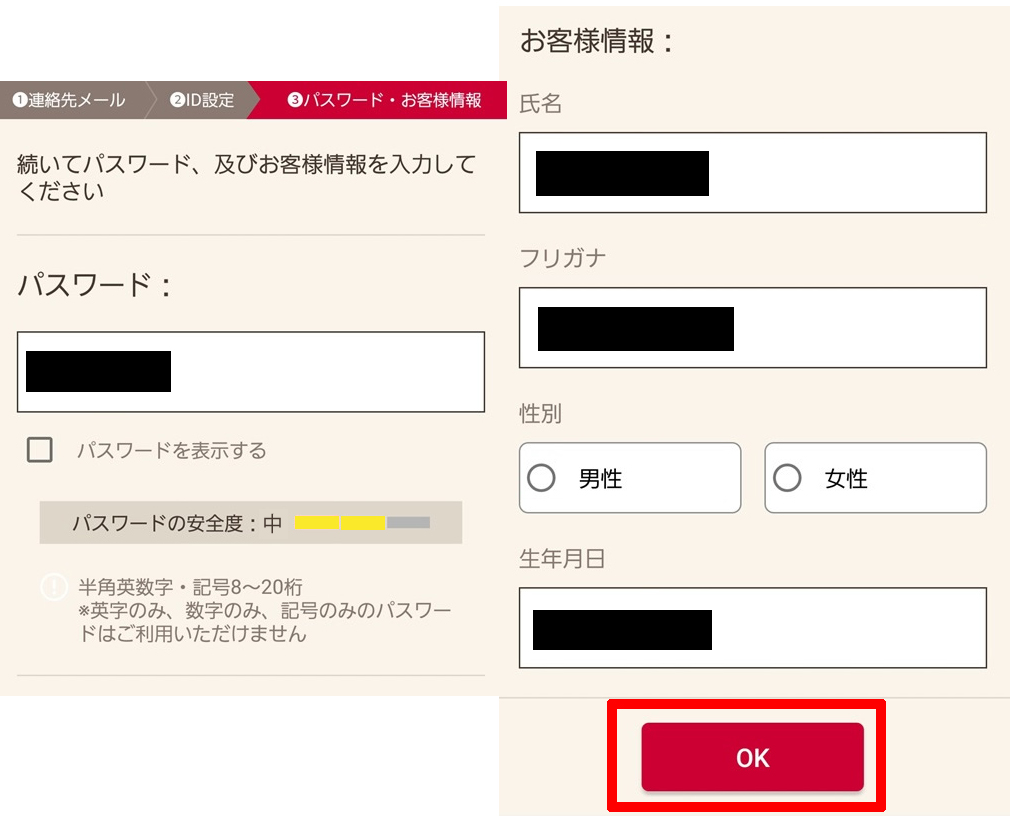The width and height of the screenshot is (1010, 827).
Task: Check the パスワードを表示する checkbox
Action: coord(40,450)
